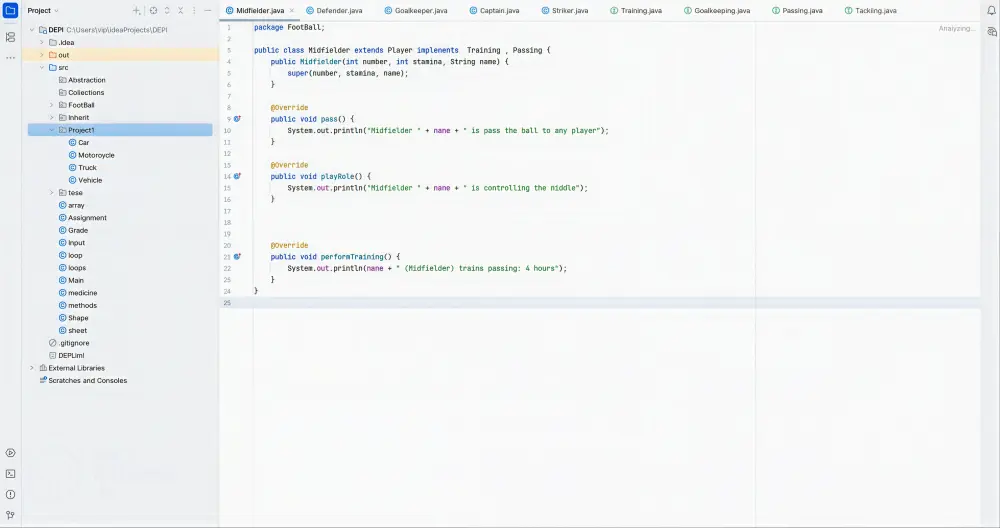
Task: Expand the tese package
Action: click(52, 192)
